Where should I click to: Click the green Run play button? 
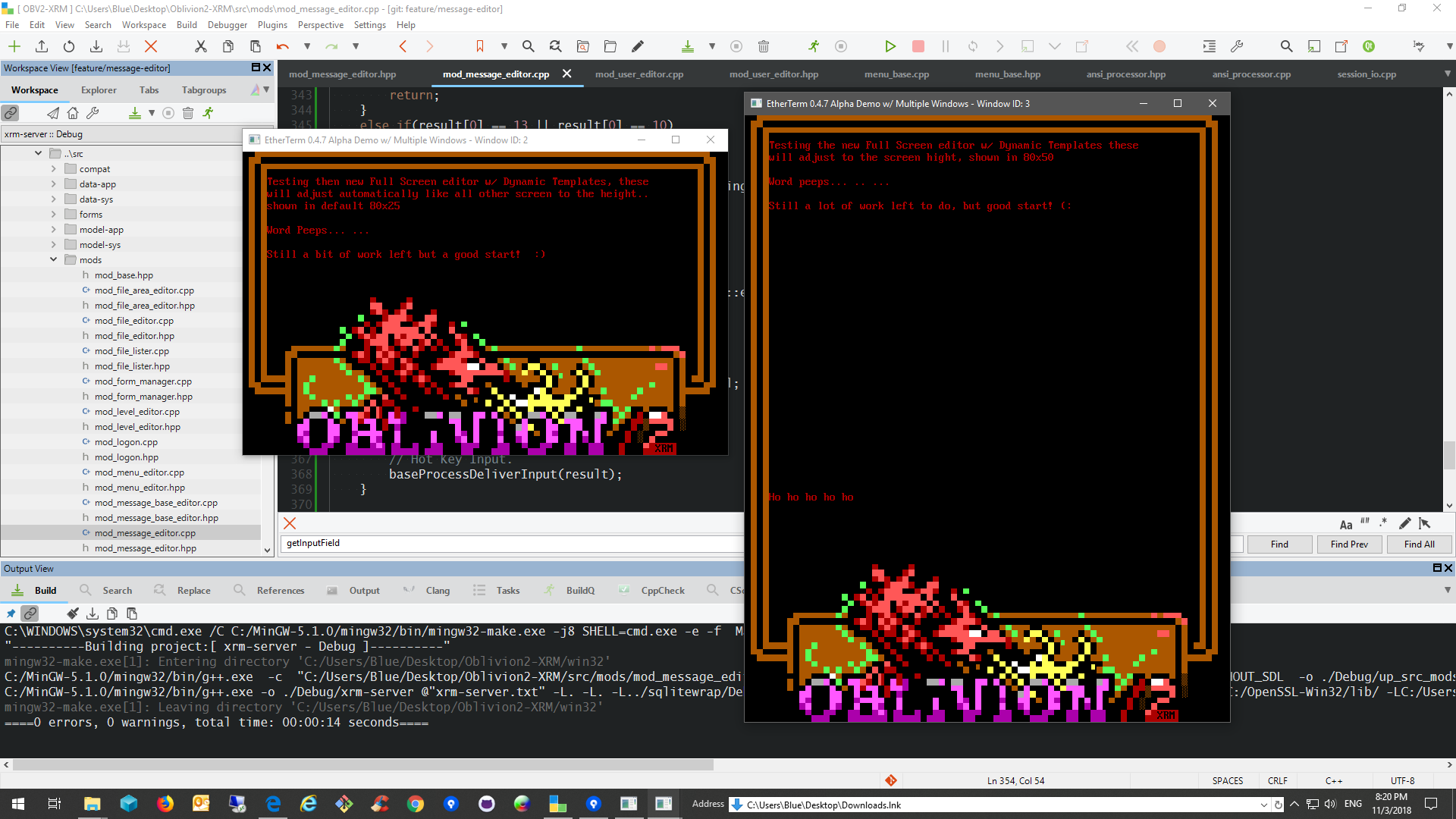pos(890,46)
